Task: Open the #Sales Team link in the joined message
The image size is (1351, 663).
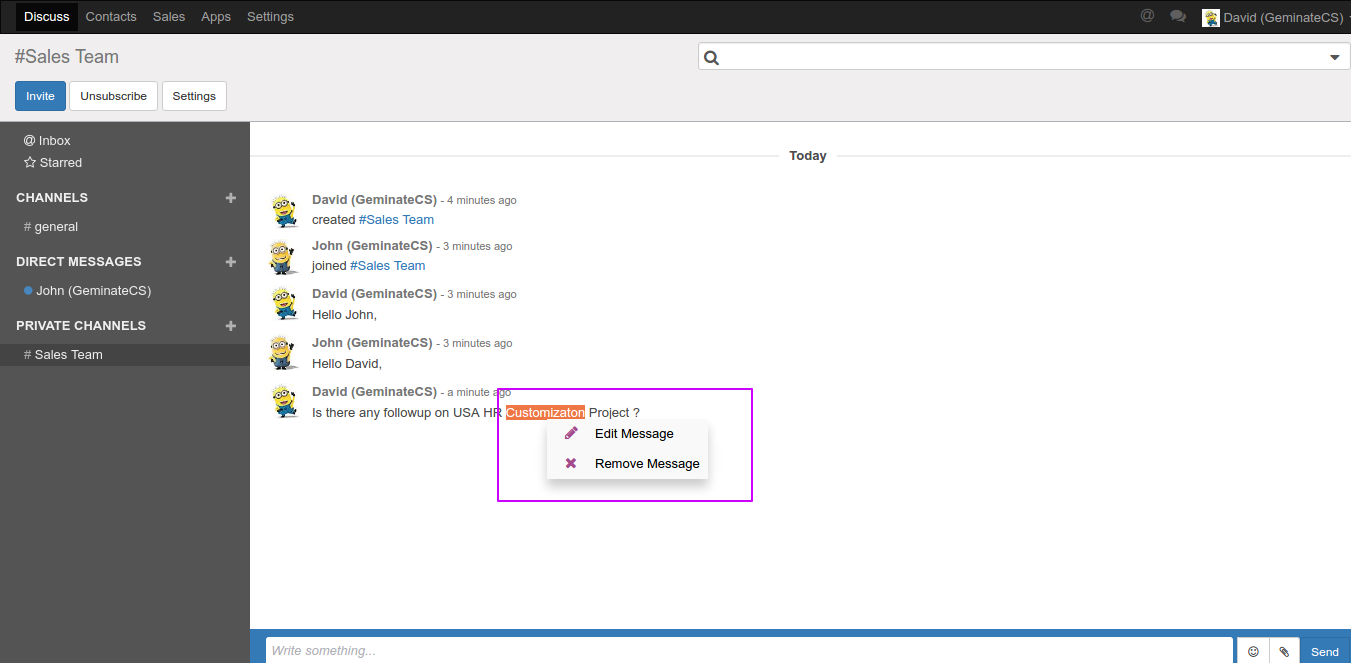Action: pos(388,266)
